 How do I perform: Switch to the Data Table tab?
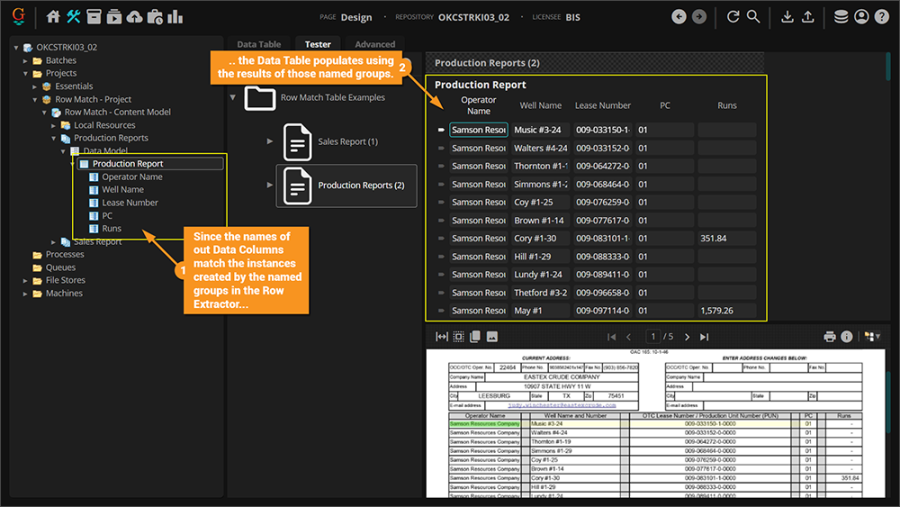[x=258, y=44]
